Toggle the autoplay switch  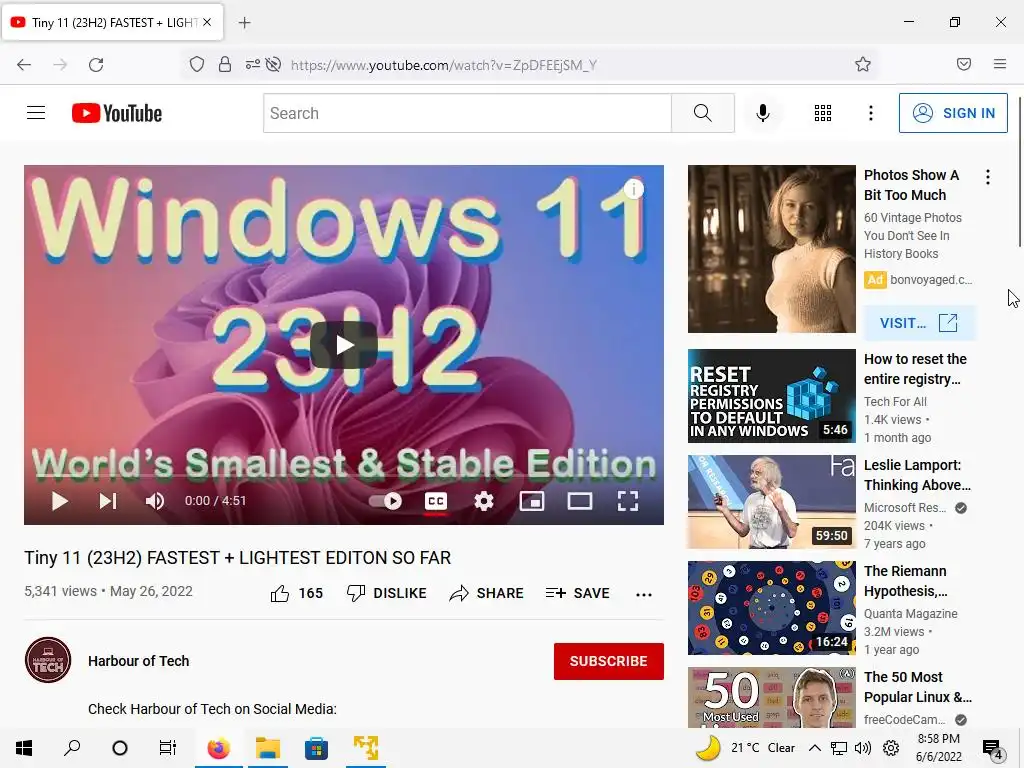(385, 501)
